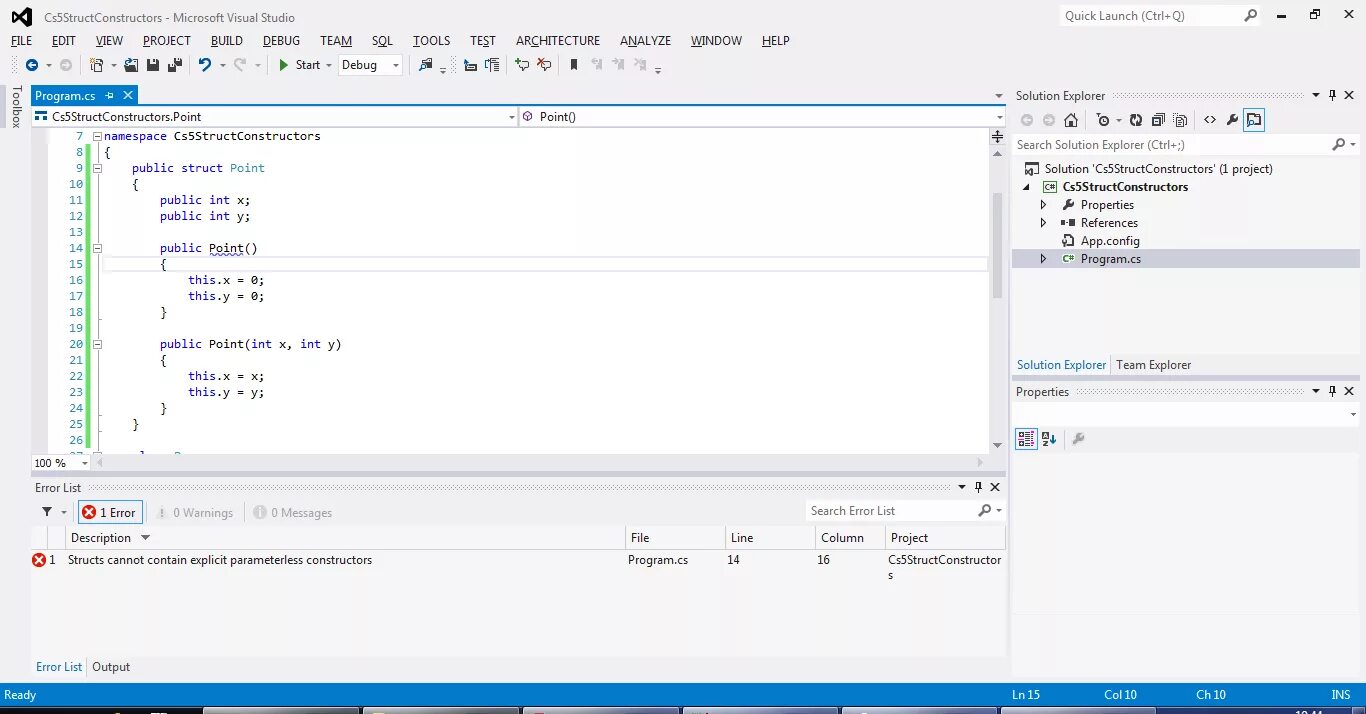Click the editor vertical scrollbar thumb

(997, 245)
